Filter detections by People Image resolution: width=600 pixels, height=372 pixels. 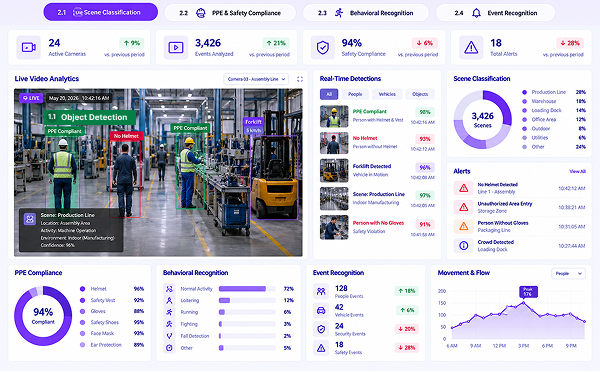[355, 94]
